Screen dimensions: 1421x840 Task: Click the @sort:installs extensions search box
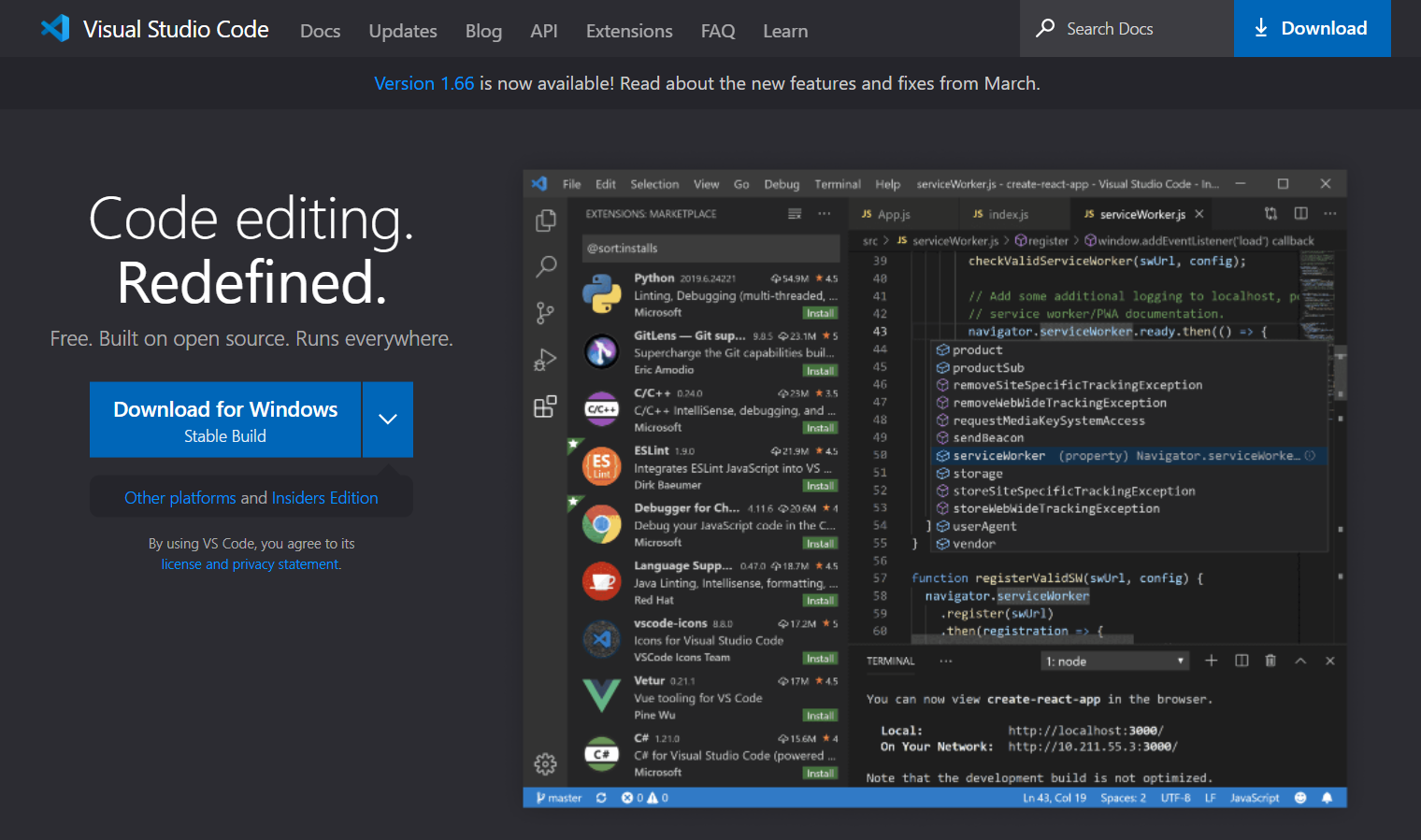[x=710, y=249]
